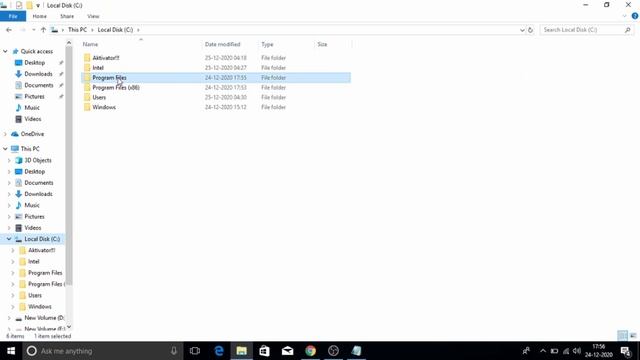Open 3D Objects under This PC
640x360 pixels.
click(x=38, y=160)
